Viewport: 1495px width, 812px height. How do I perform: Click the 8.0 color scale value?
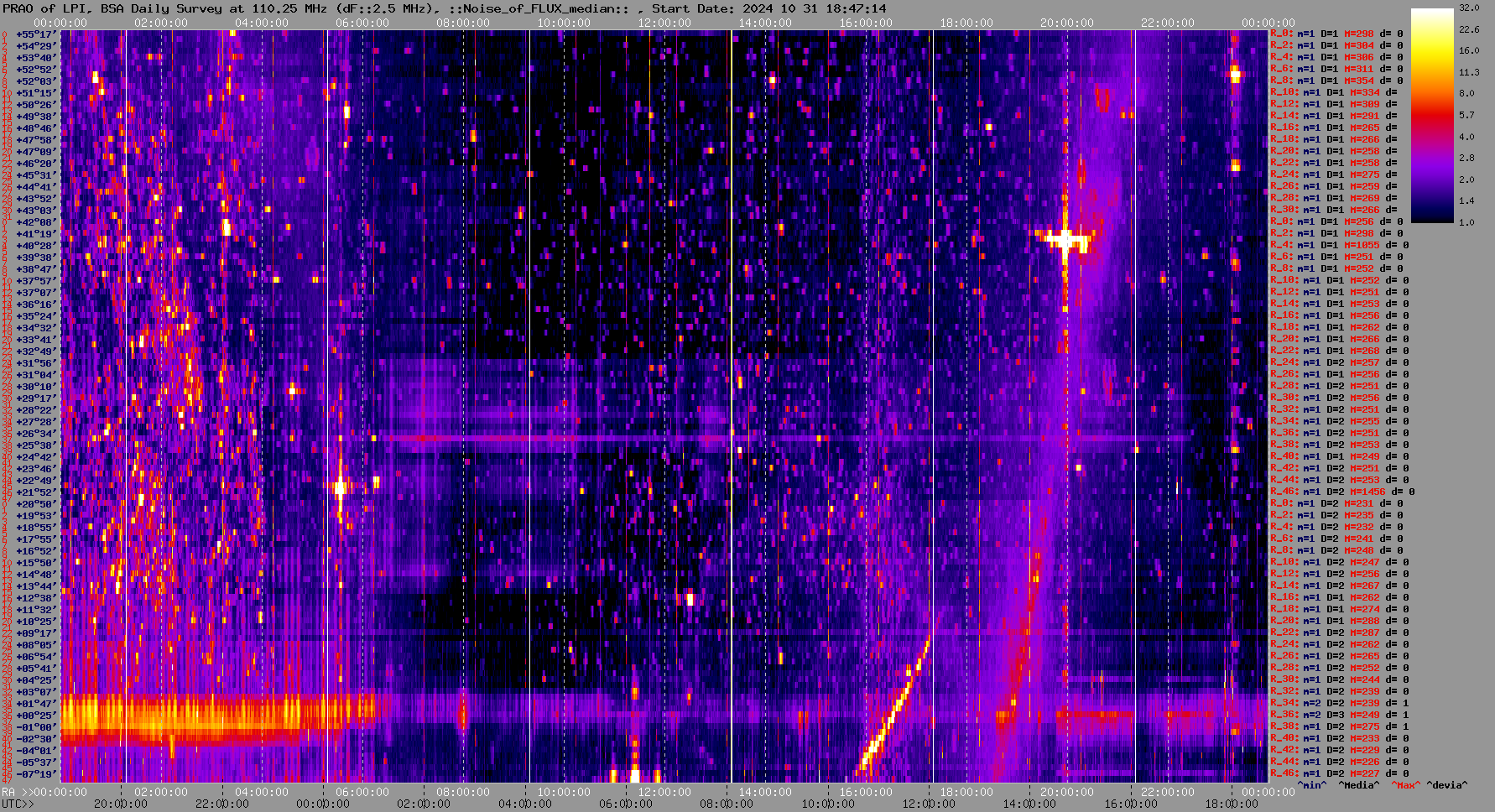pyautogui.click(x=1468, y=93)
